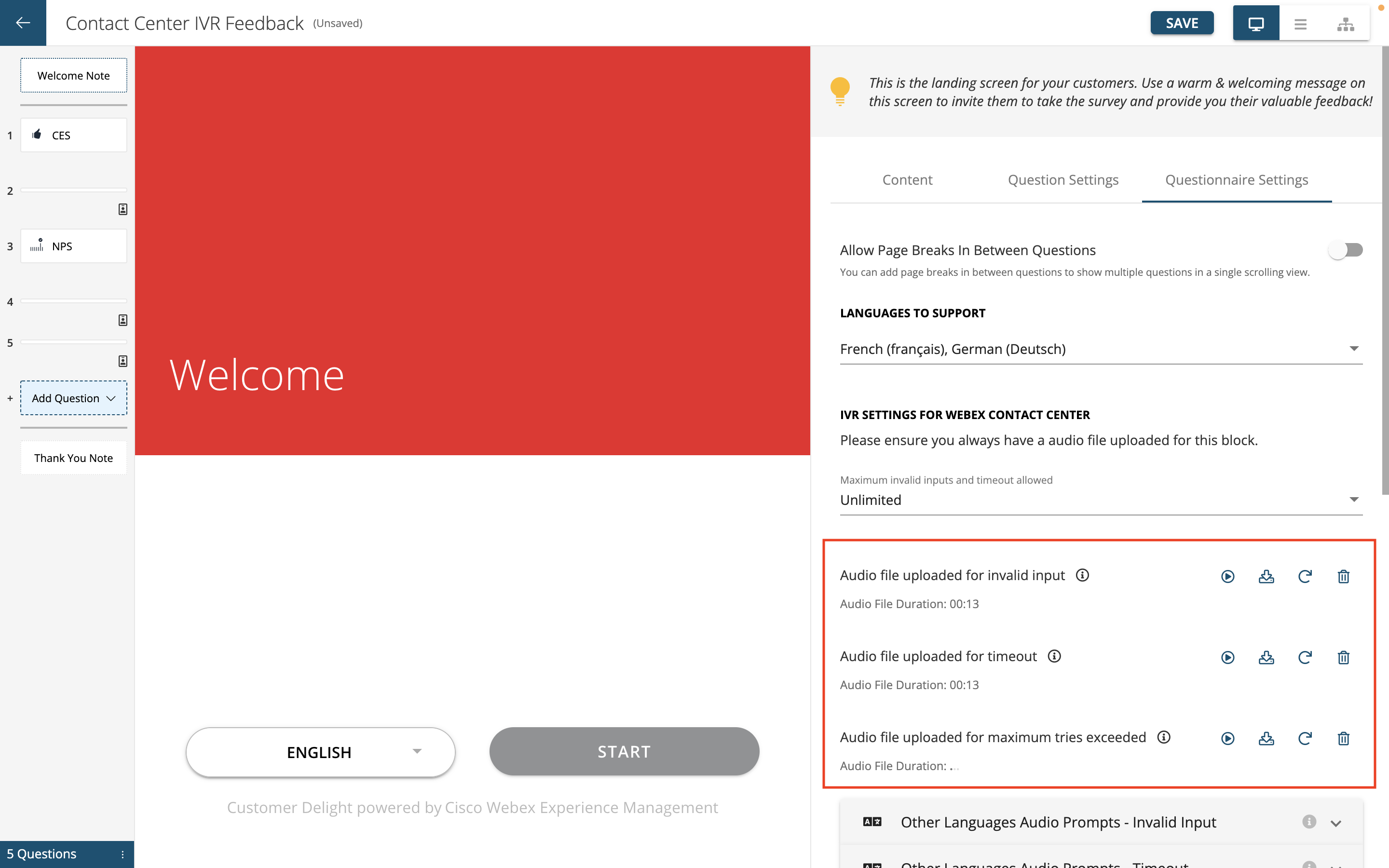The height and width of the screenshot is (868, 1389).
Task: Open Maximum invalid inputs and timeout dropdown
Action: tap(1101, 499)
